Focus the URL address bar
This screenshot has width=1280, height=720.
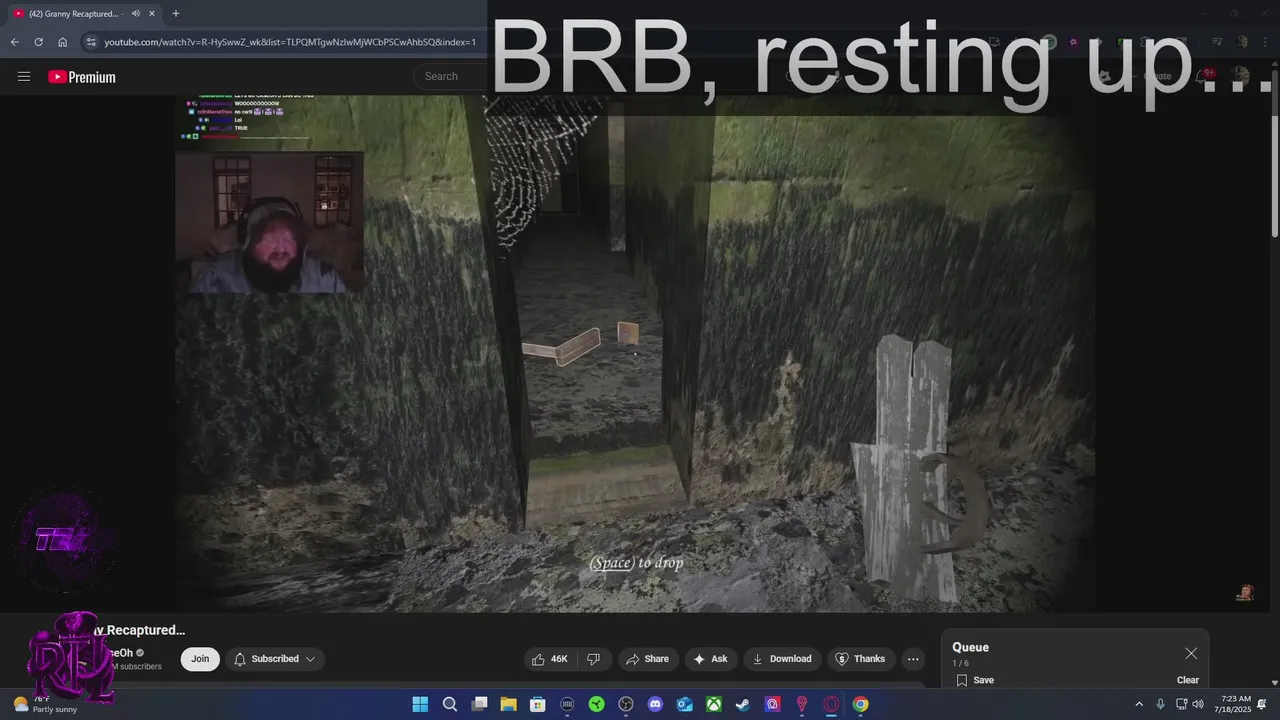(x=290, y=42)
